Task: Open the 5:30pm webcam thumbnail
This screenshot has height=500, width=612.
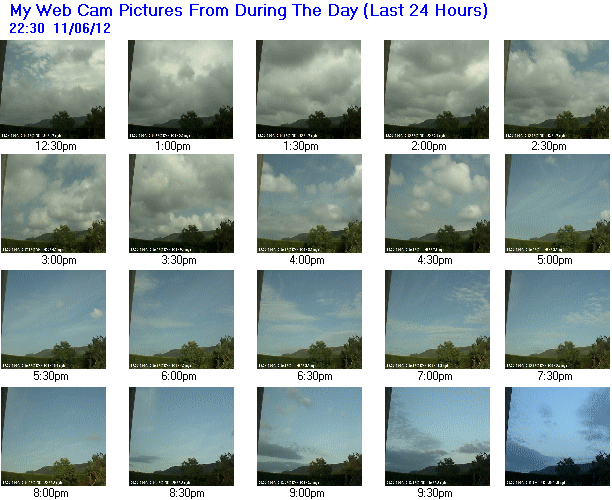Action: tap(53, 320)
